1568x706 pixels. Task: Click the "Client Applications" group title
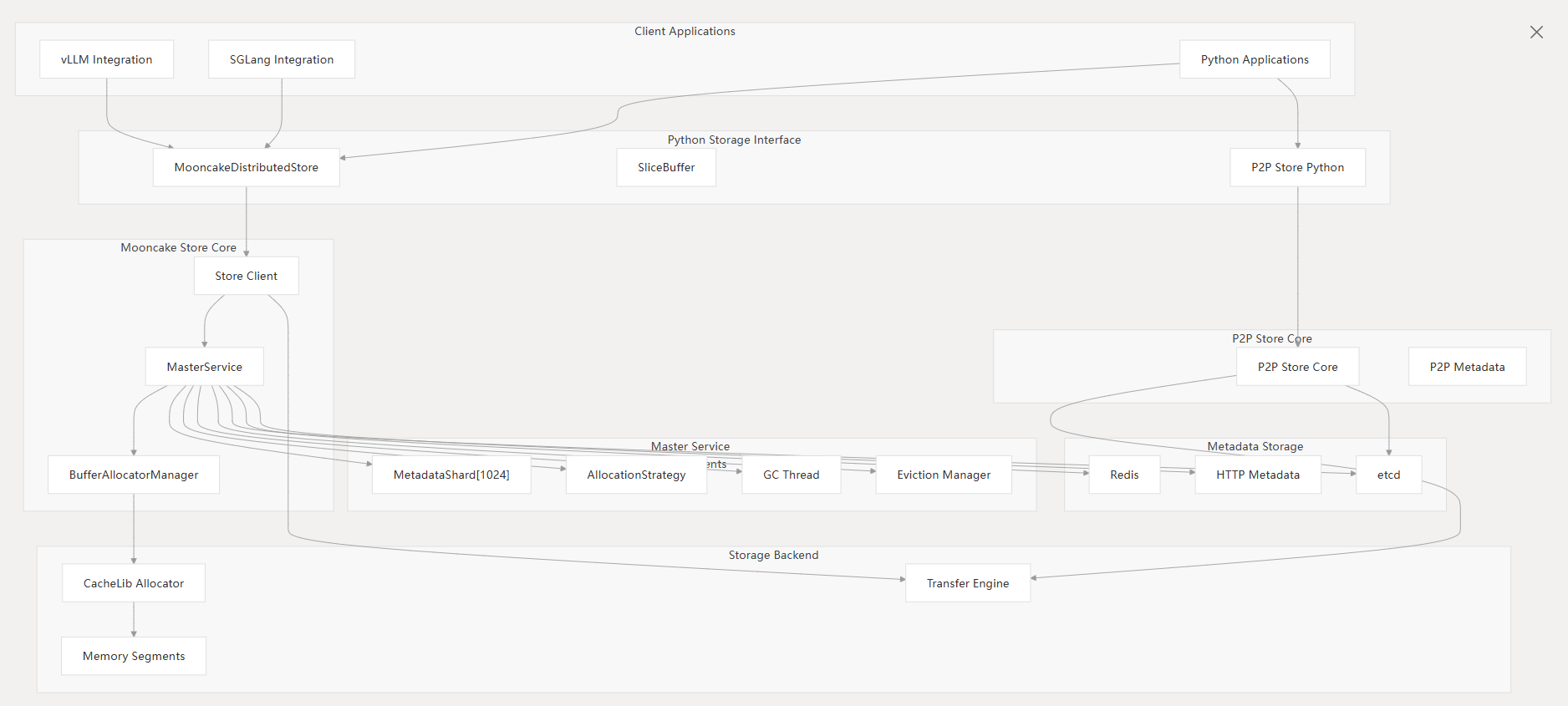tap(685, 31)
